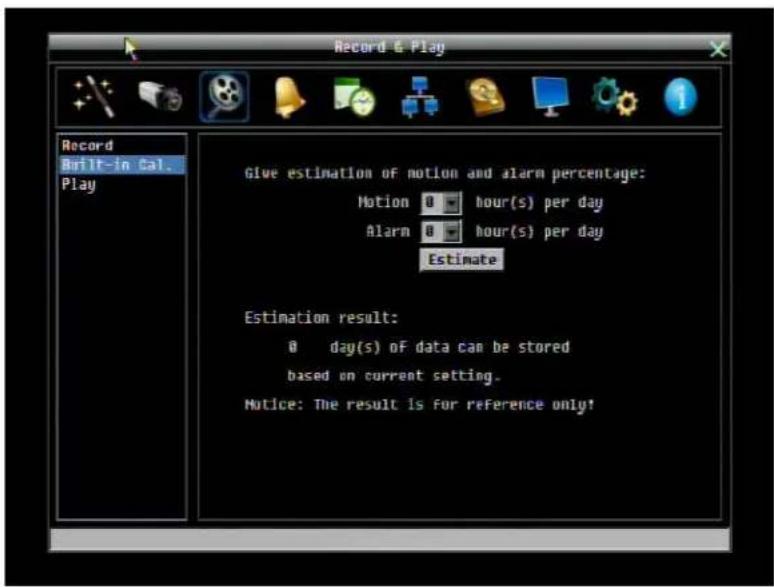Screen dimensions: 774x587
Task: Select Built-in Cal. in the left menu
Action: click(x=122, y=165)
